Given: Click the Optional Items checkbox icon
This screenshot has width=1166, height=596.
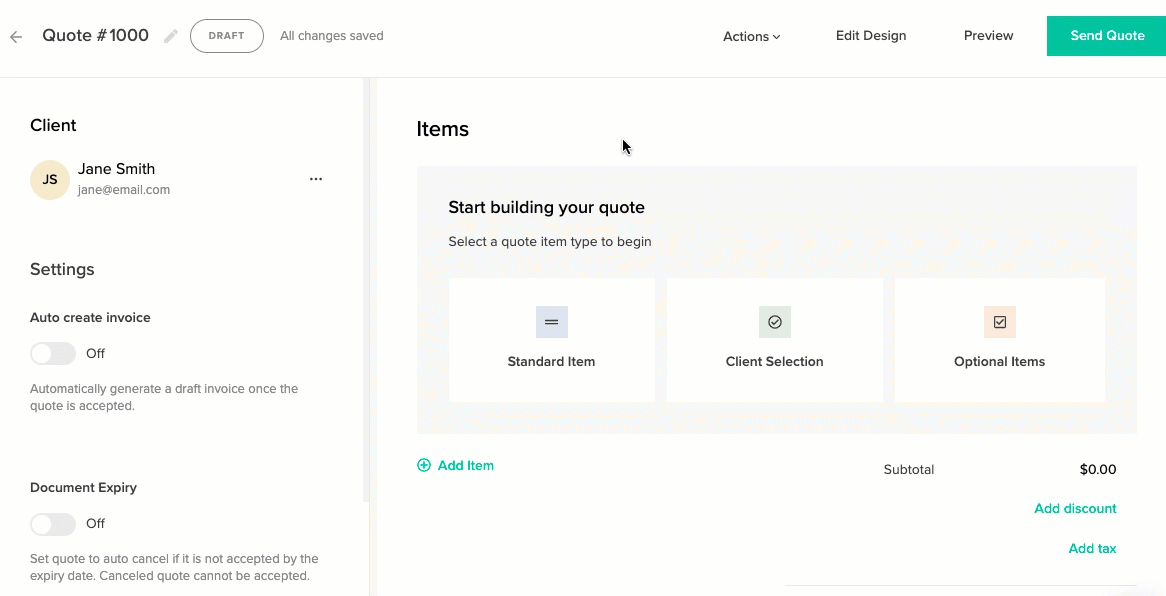Looking at the screenshot, I should point(999,322).
